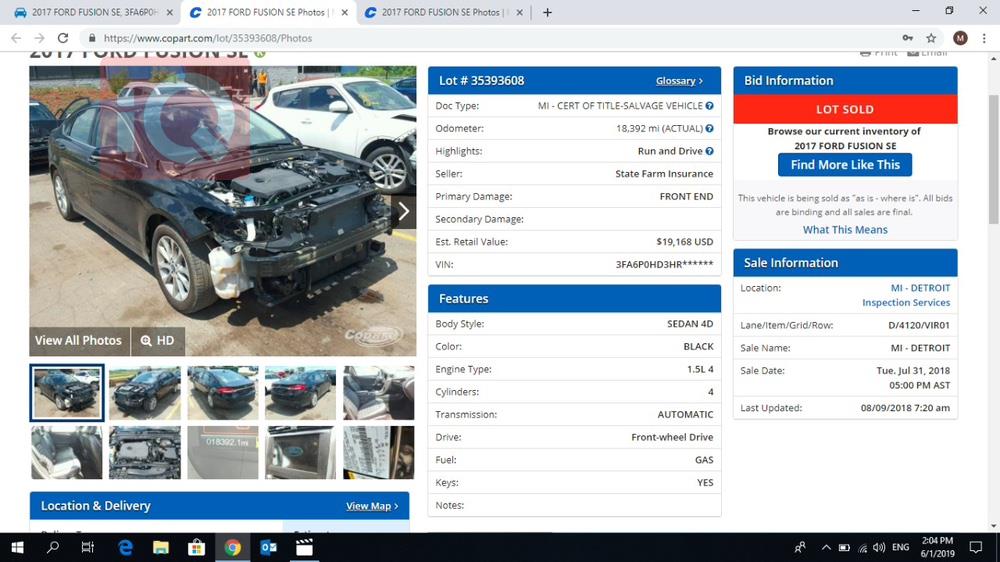The image size is (1000, 562).
Task: Open the volume control in system tray
Action: click(x=879, y=547)
